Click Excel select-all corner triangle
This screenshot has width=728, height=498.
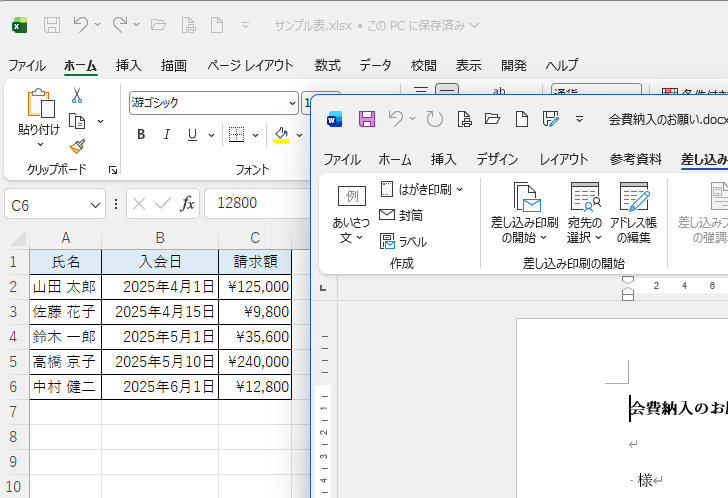[x=18, y=238]
